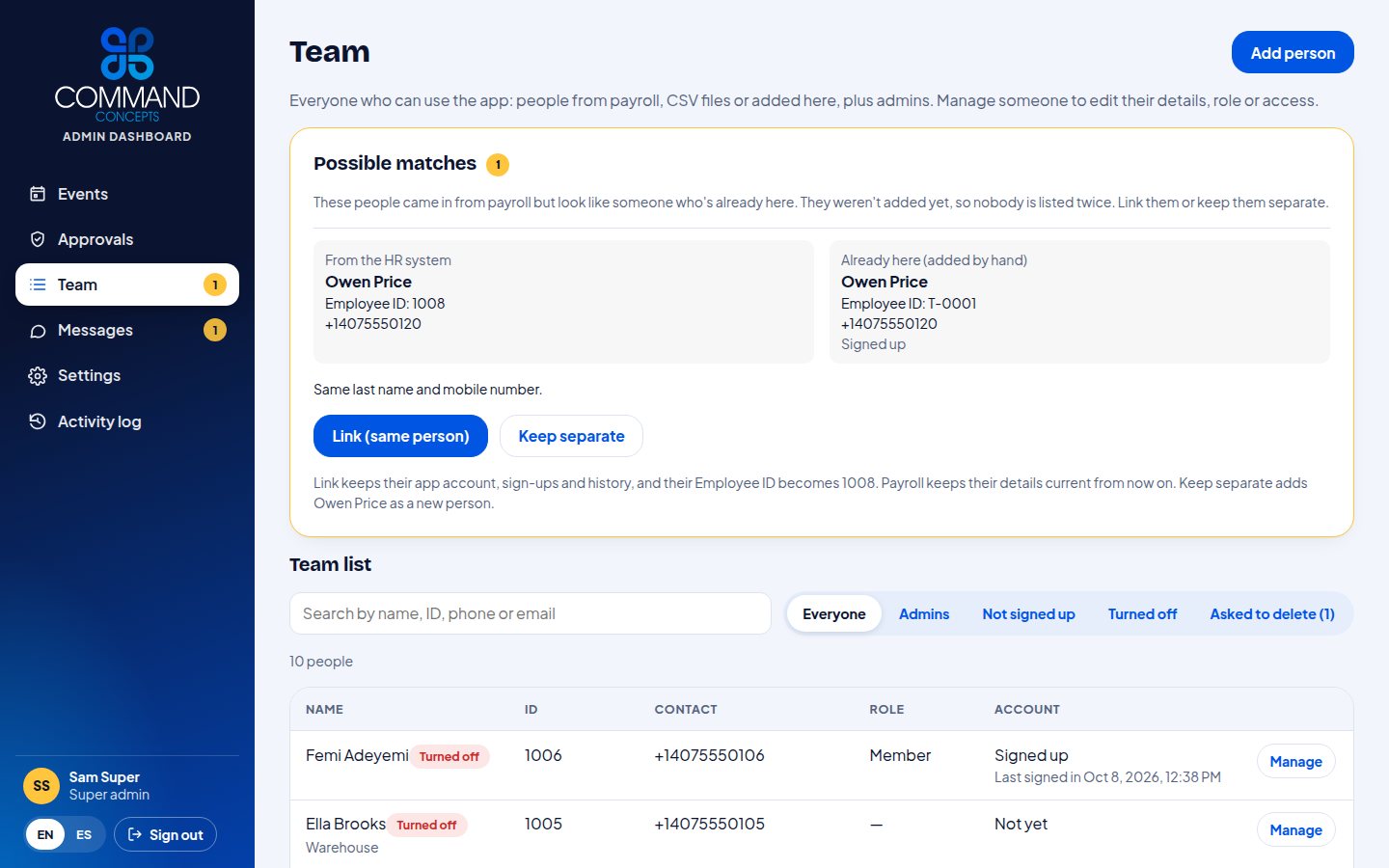Screen dimensions: 1389x868
Task: Select the HR system Owen Price card
Action: (x=563, y=302)
